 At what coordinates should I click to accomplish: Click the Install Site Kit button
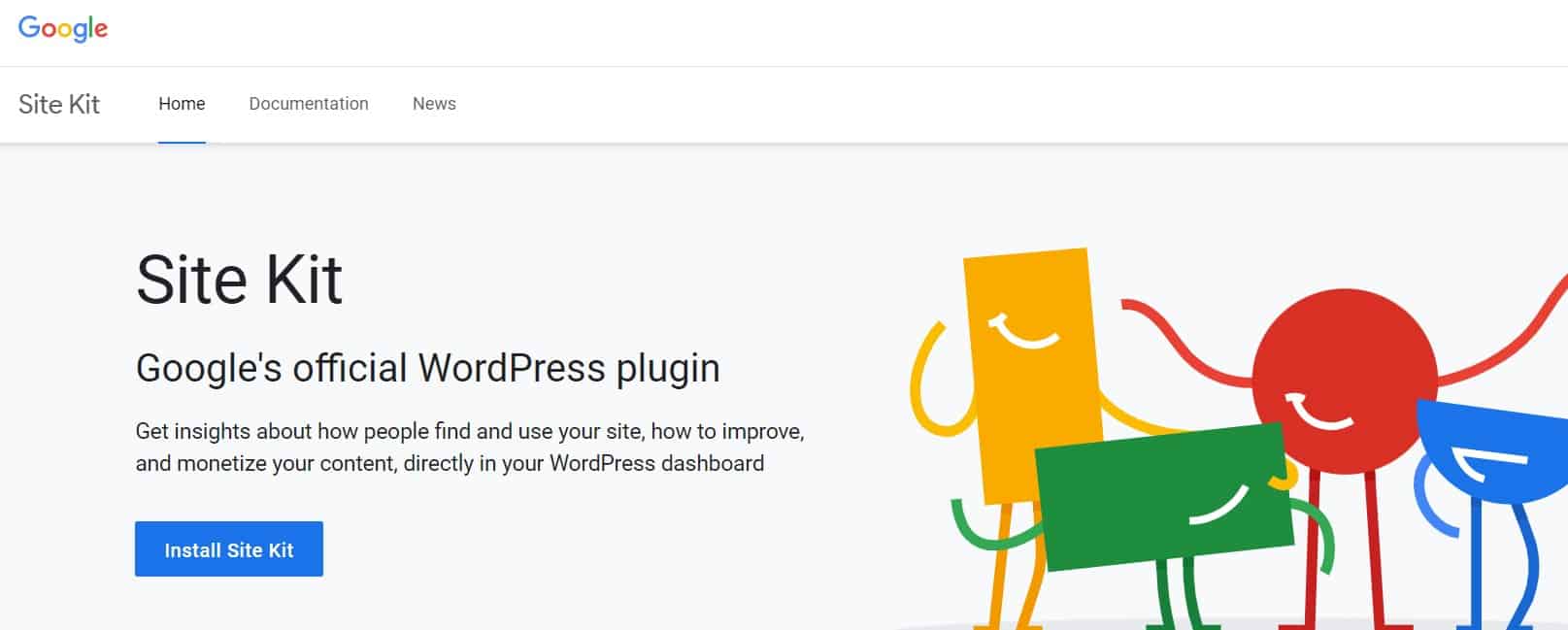click(x=229, y=549)
